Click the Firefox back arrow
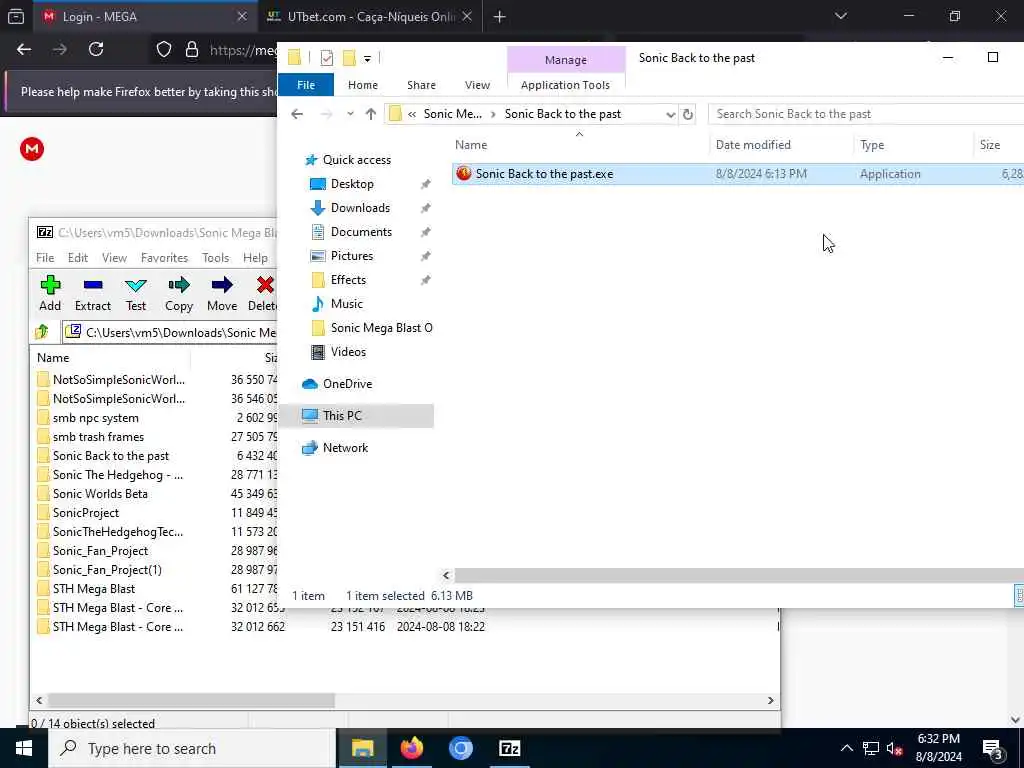The width and height of the screenshot is (1024, 768). click(x=24, y=49)
